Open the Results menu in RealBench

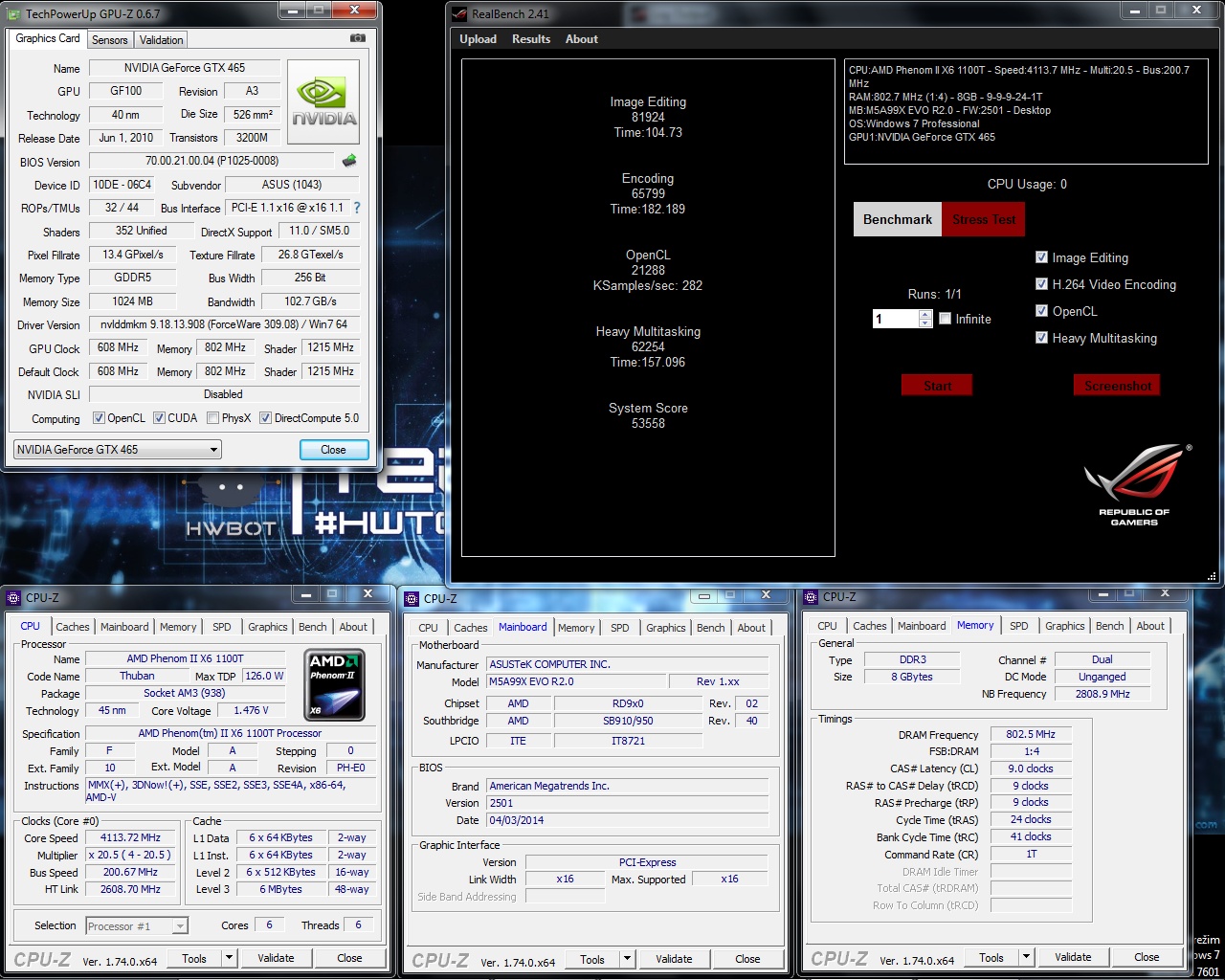531,39
